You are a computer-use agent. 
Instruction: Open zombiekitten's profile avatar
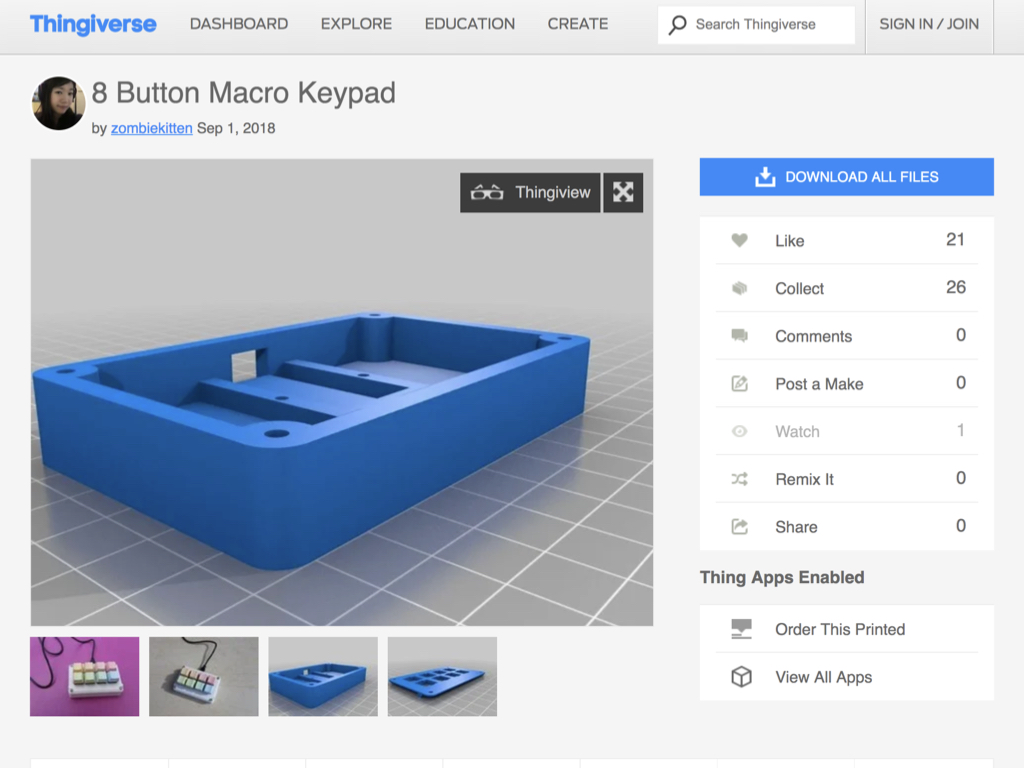coord(58,103)
